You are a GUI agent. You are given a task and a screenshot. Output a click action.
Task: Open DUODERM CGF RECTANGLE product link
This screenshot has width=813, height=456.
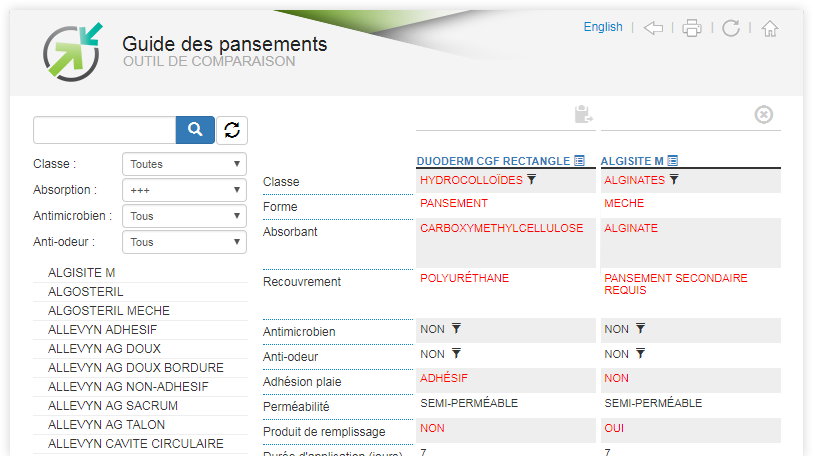[493, 161]
